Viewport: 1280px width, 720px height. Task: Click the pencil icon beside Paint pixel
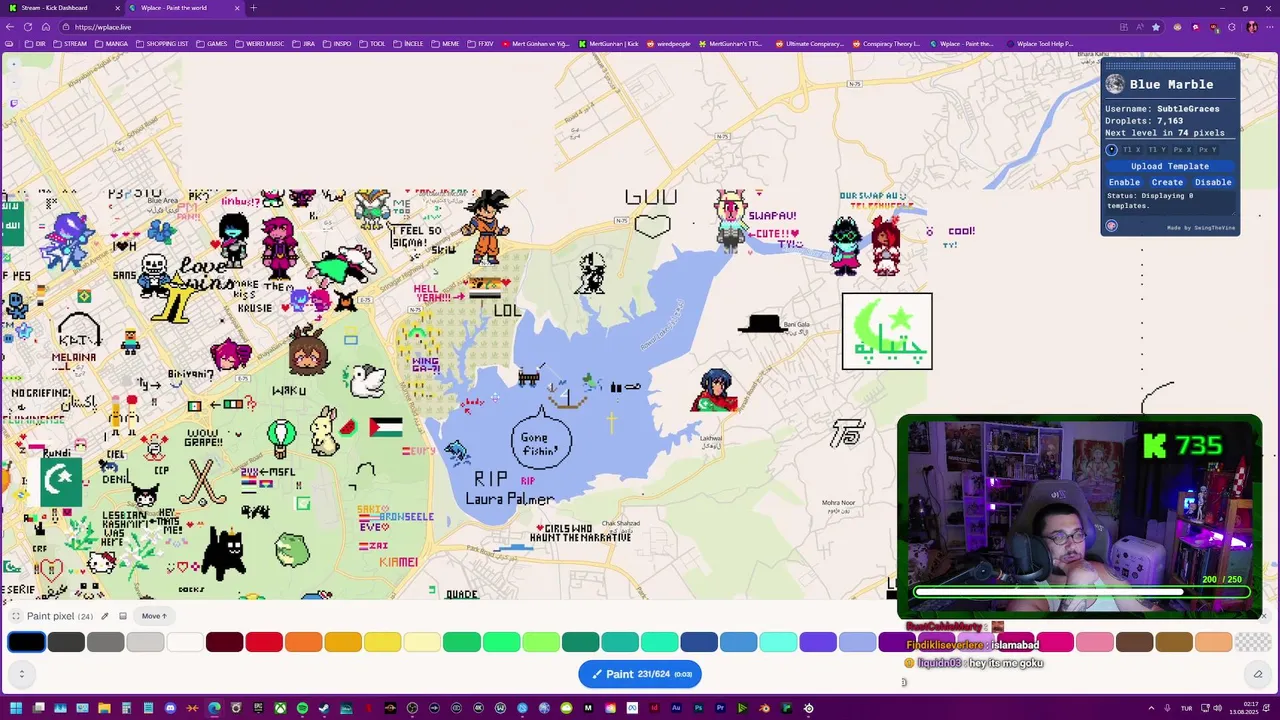coord(104,616)
